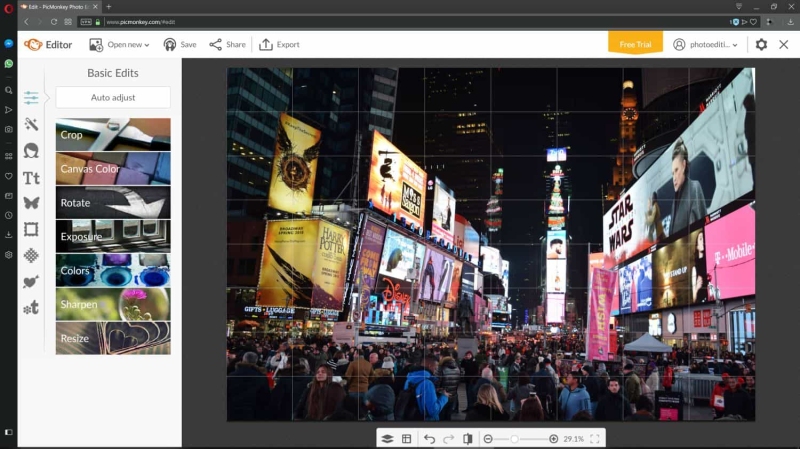Go back in the browser
Image resolution: width=800 pixels, height=449 pixels.
(26, 22)
